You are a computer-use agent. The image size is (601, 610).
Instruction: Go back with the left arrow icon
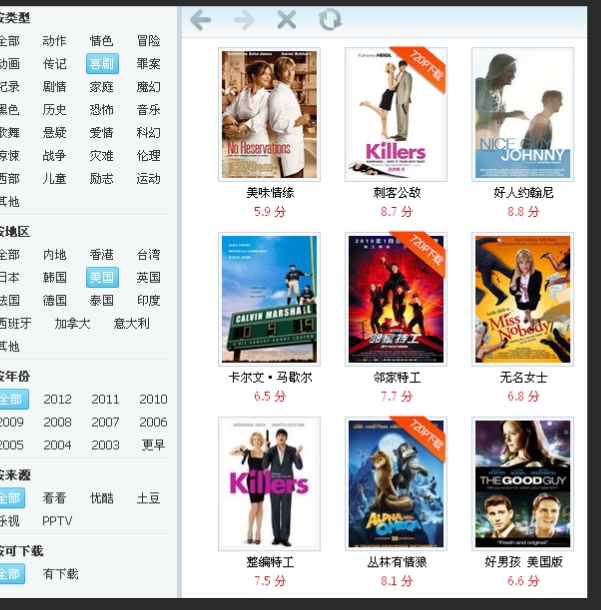(201, 20)
